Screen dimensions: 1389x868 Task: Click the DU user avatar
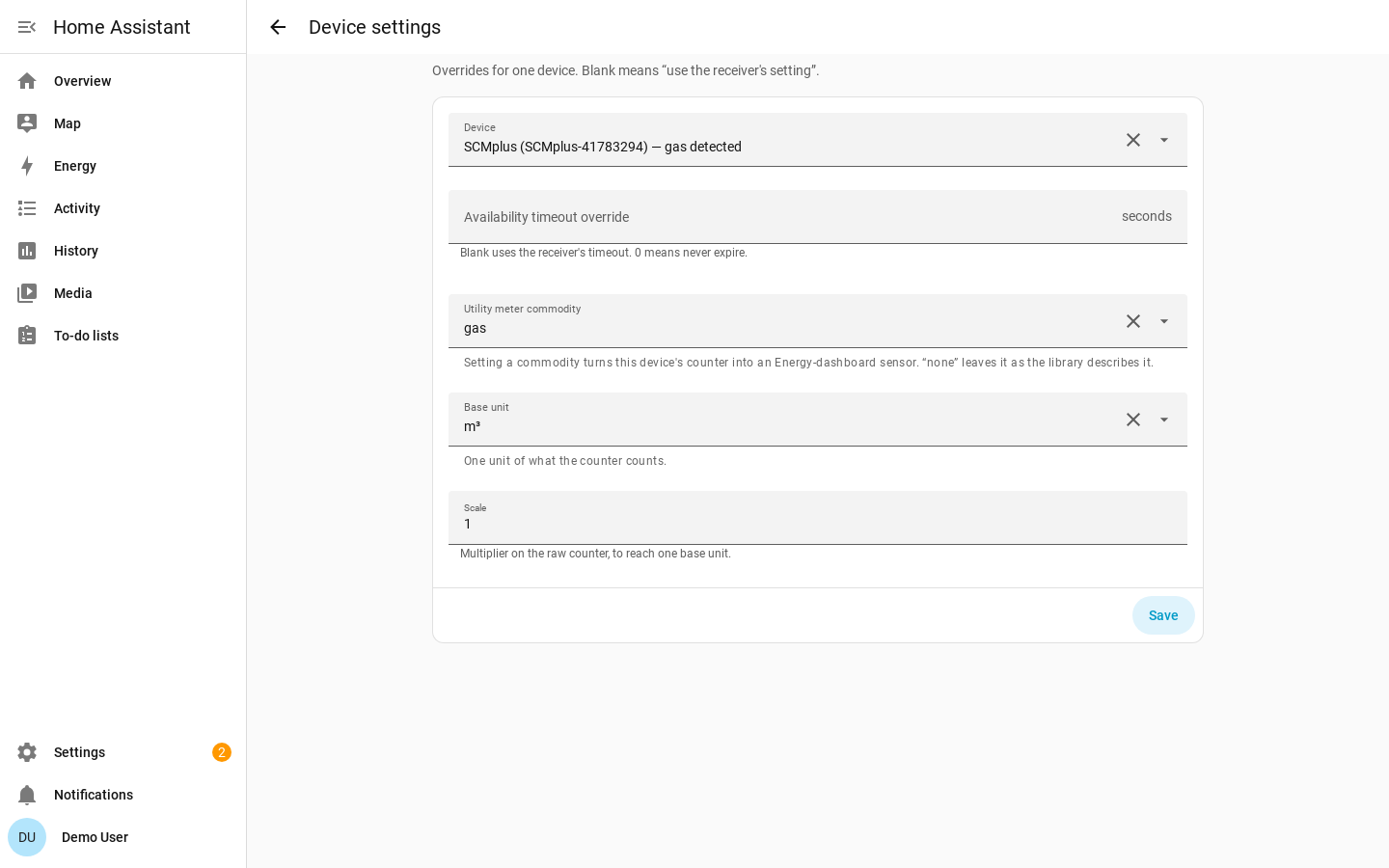click(x=27, y=837)
